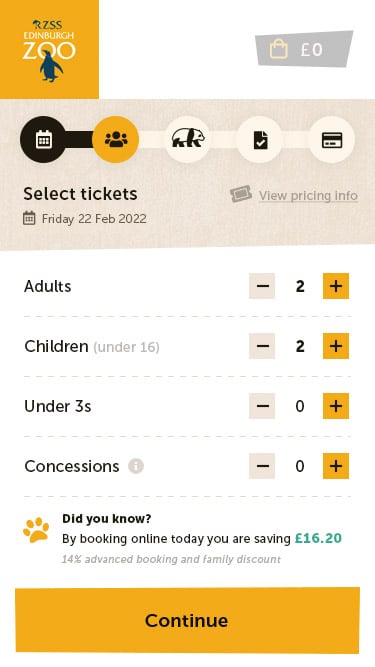375x667 pixels.
Task: Jump to the panda step icon
Action: [x=188, y=139]
